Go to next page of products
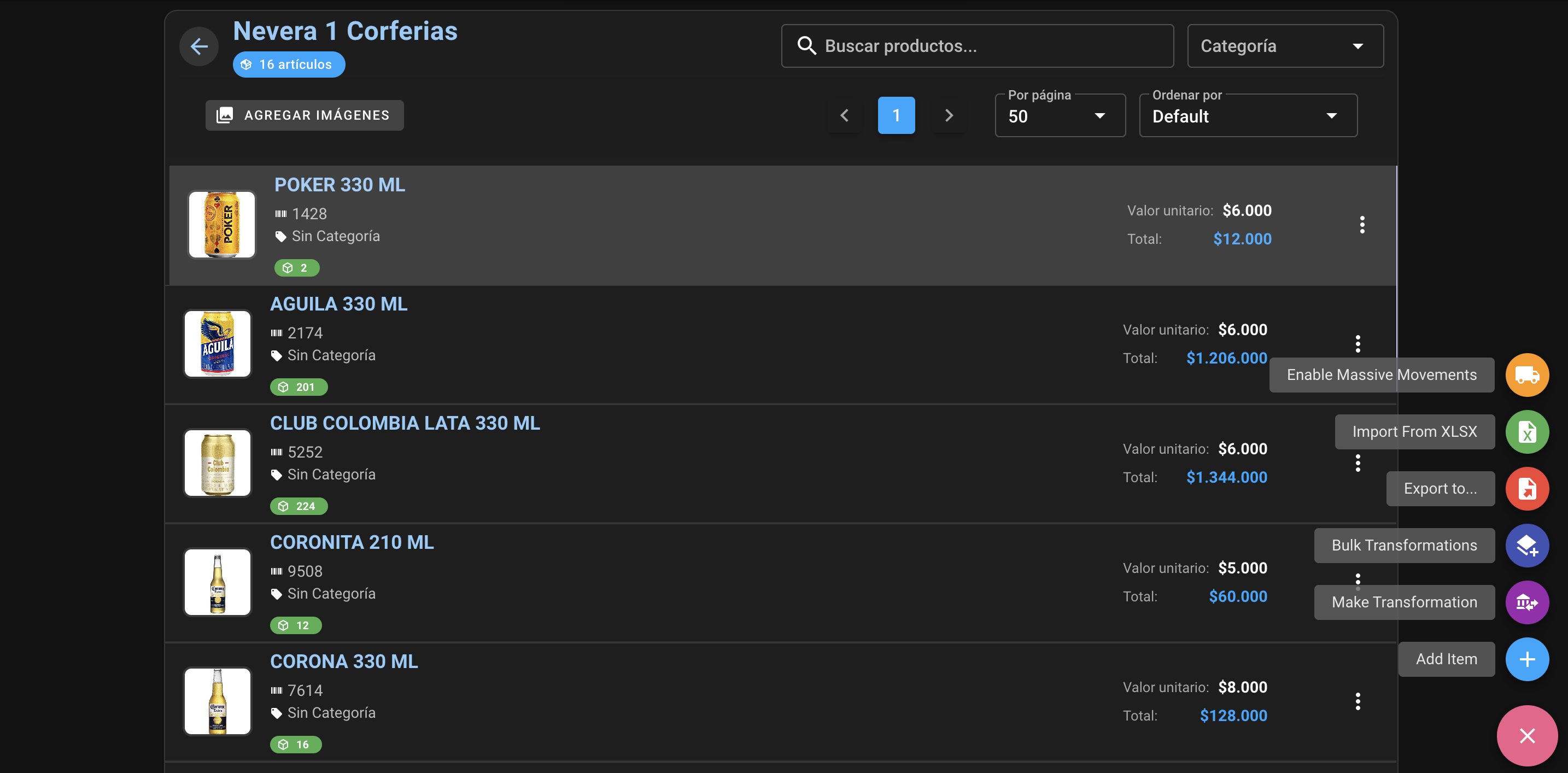The width and height of the screenshot is (1568, 773). pos(949,115)
